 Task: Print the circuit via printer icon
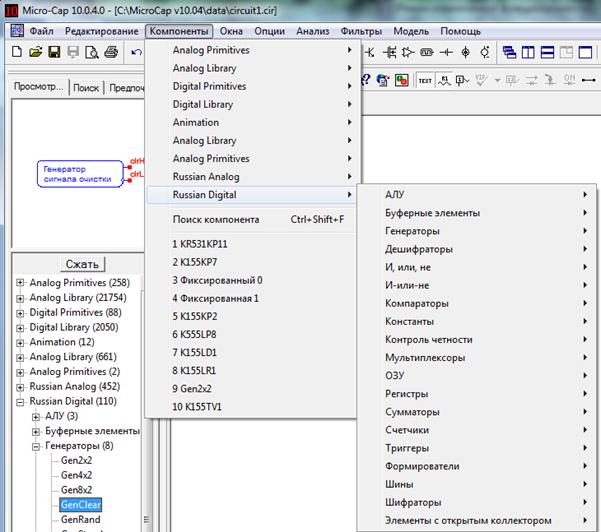point(111,52)
